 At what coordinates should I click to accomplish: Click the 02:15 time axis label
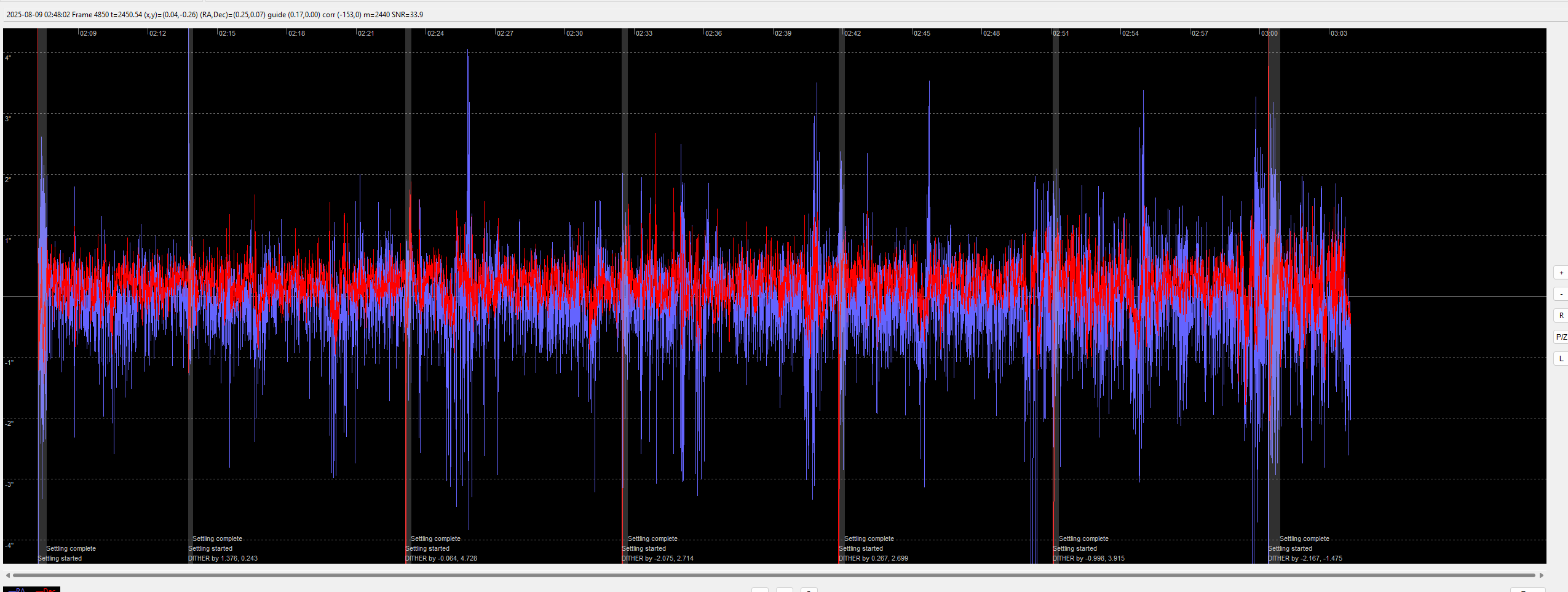coord(227,33)
